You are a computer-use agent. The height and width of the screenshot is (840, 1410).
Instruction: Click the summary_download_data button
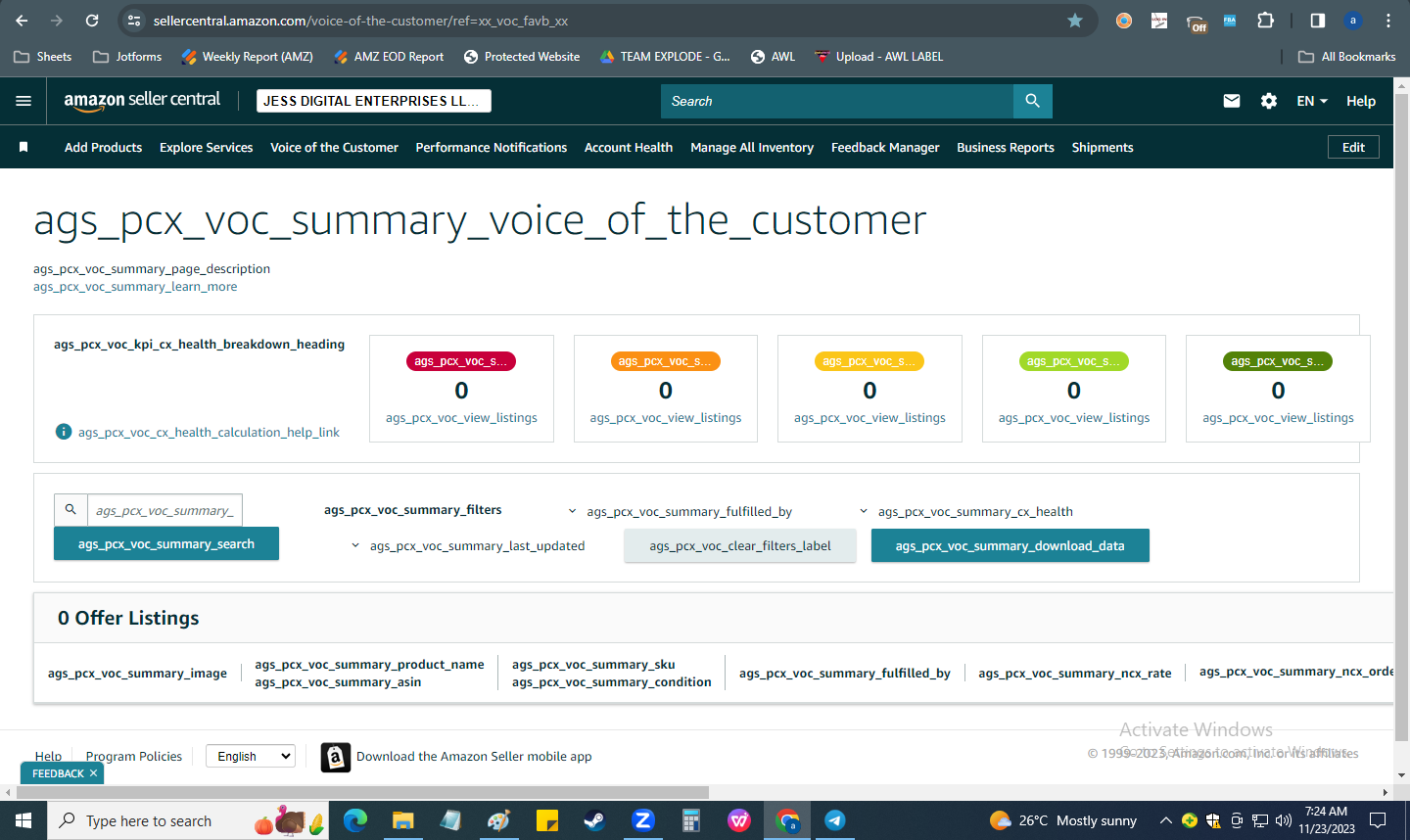(1010, 545)
